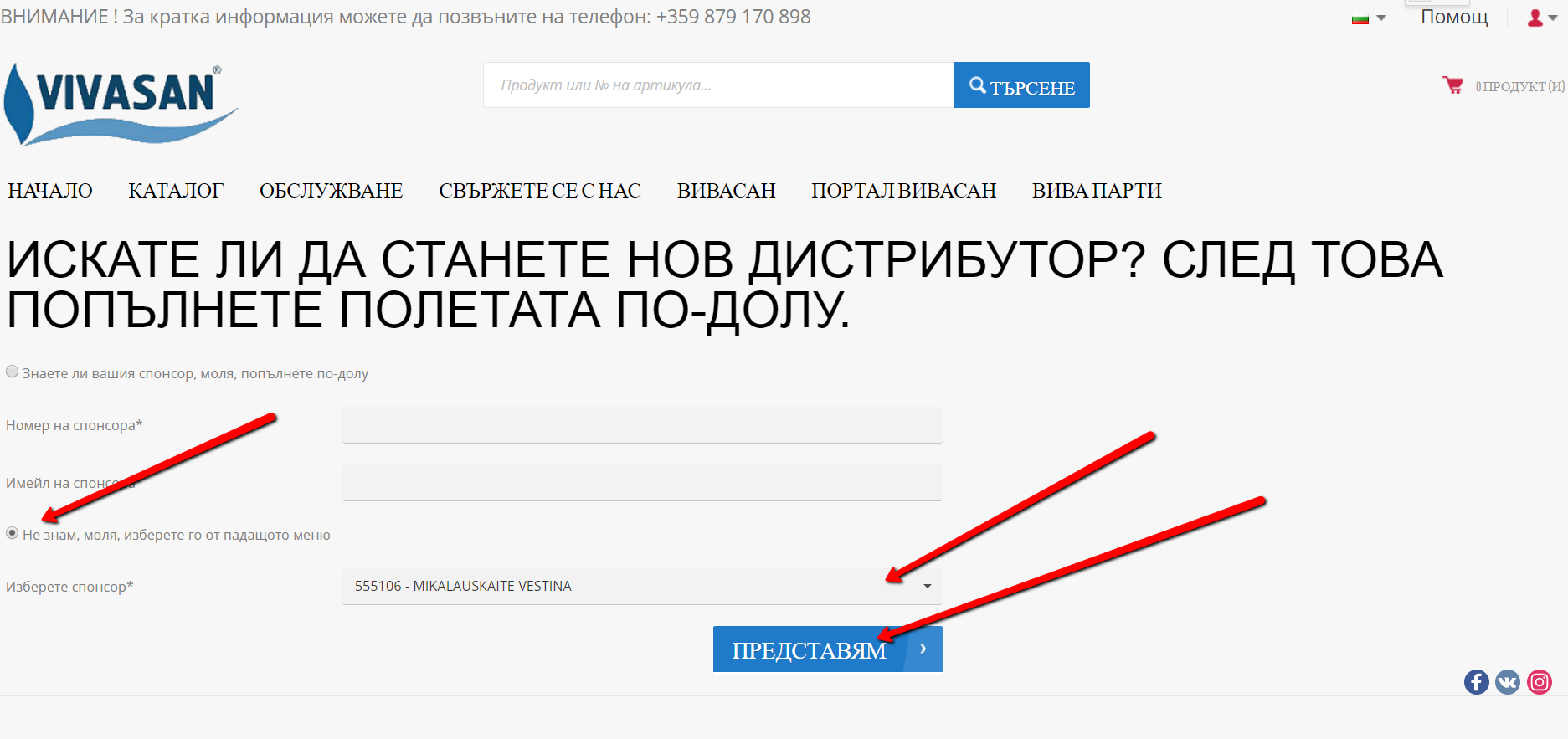
Task: Open ОБСЛУЖВАНЕ menu item
Action: click(x=331, y=191)
